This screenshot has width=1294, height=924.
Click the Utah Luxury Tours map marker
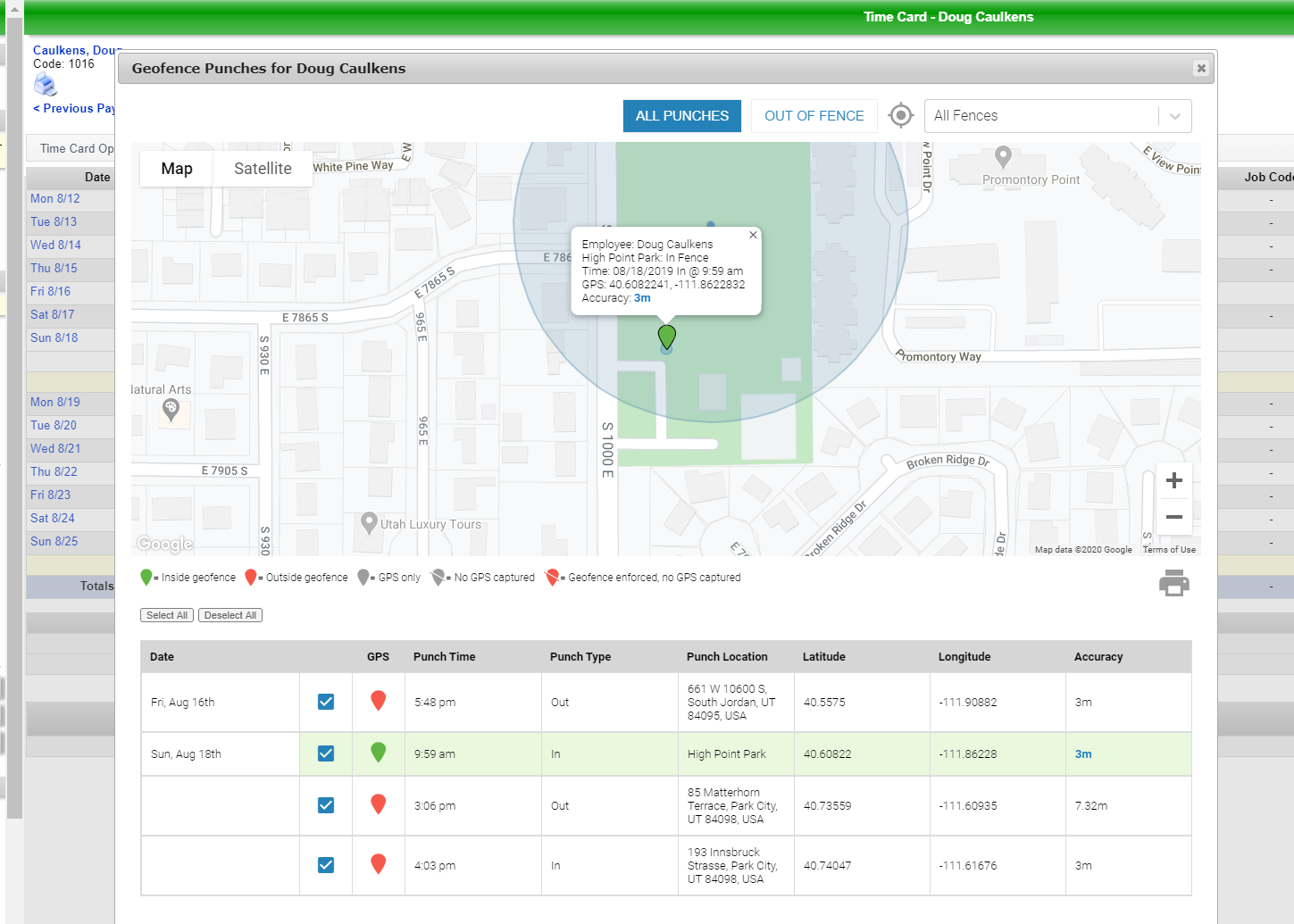pyautogui.click(x=369, y=525)
